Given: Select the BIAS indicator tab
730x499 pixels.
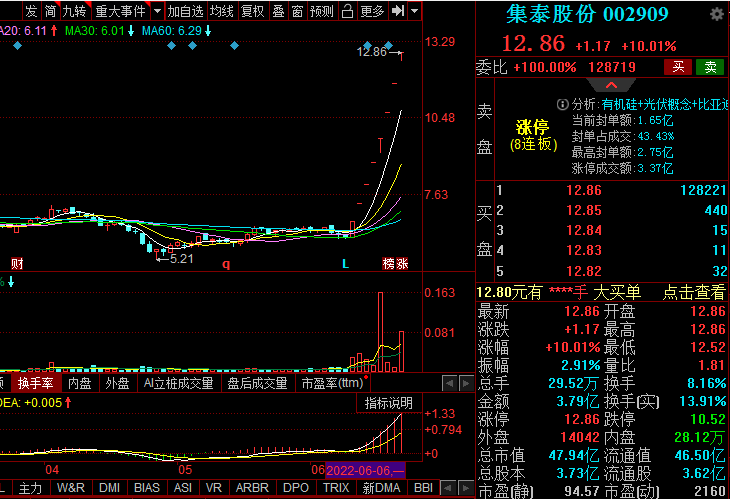Looking at the screenshot, I should pos(147,488).
